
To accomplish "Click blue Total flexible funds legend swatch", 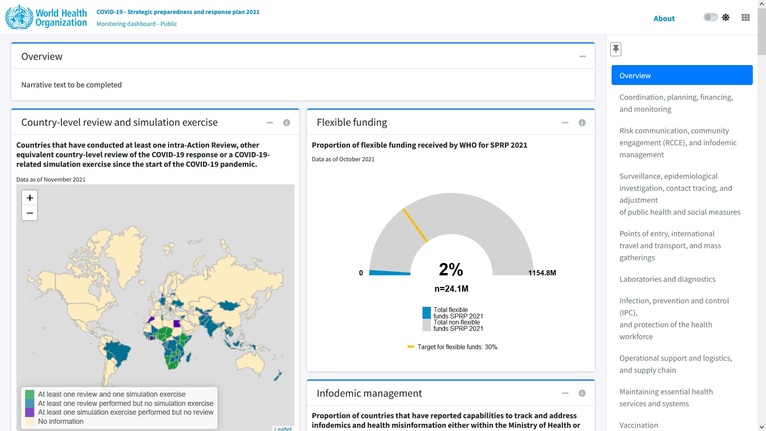I will pyautogui.click(x=426, y=313).
